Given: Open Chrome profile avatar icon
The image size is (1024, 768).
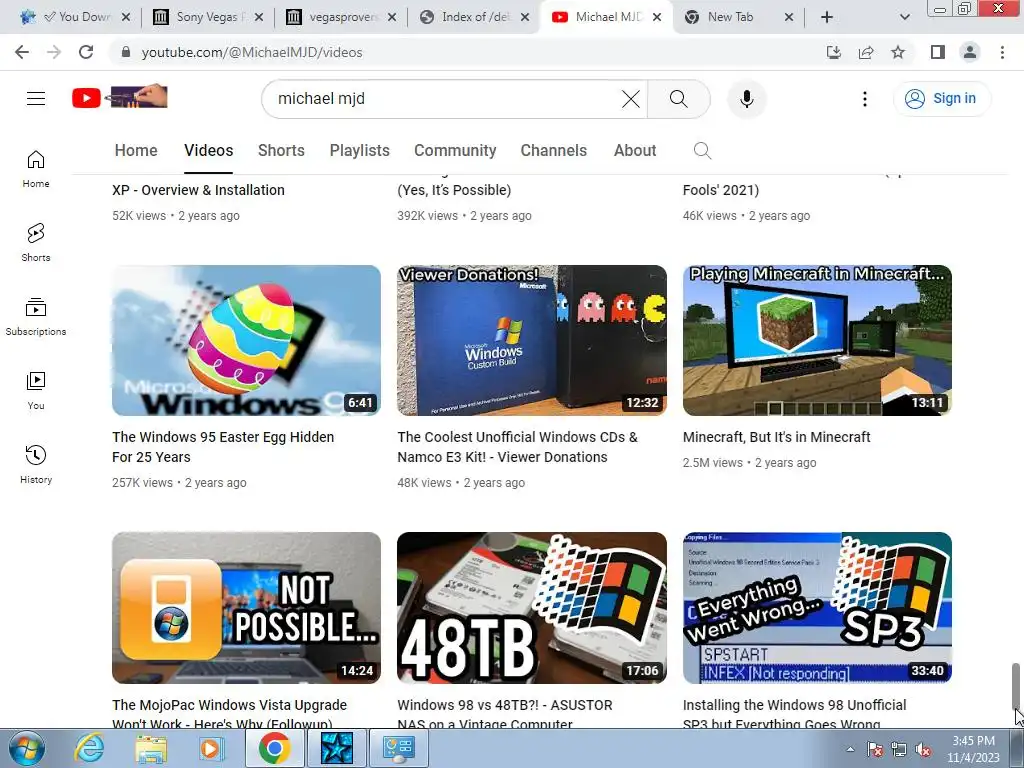Looking at the screenshot, I should [970, 52].
